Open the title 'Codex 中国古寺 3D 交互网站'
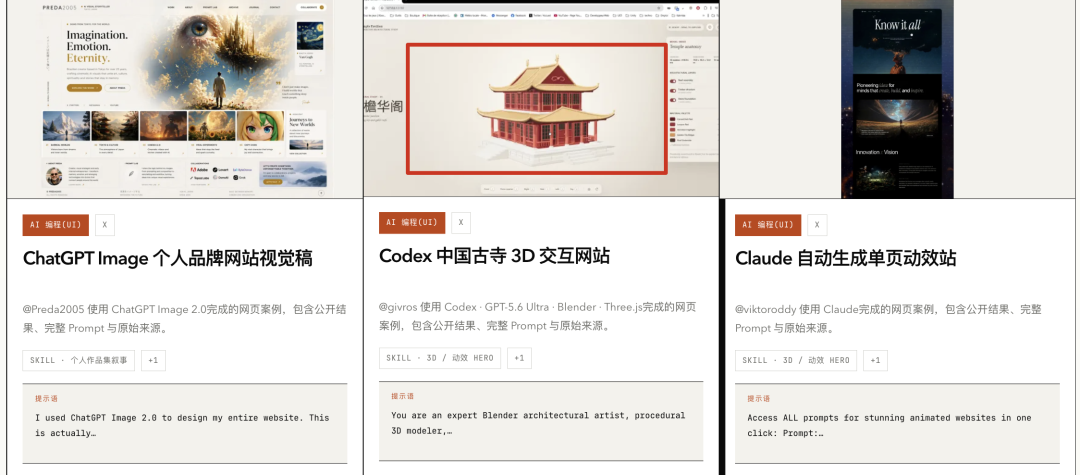The width and height of the screenshot is (1080, 475). coord(495,256)
